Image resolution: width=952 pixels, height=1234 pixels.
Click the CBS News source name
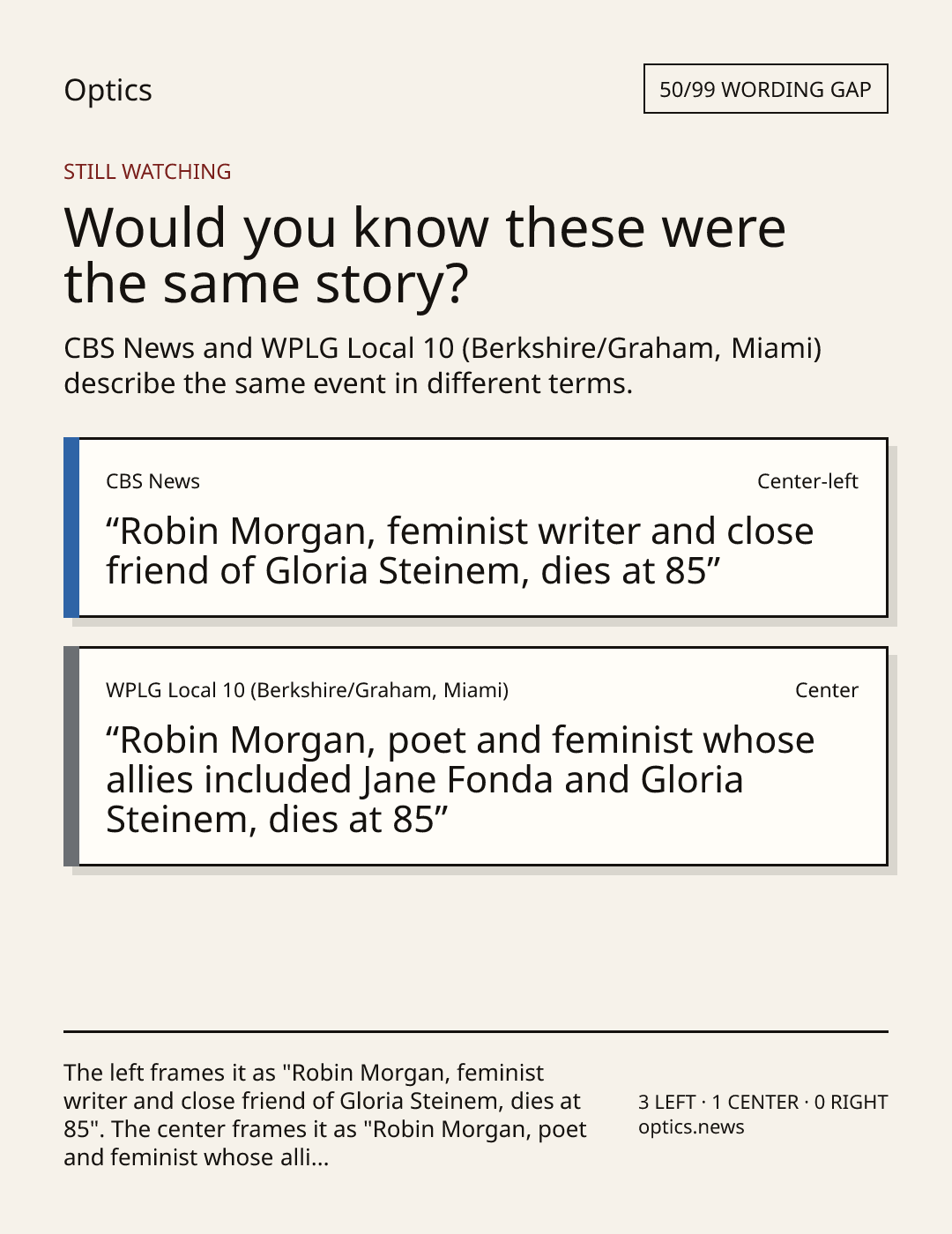(x=152, y=481)
